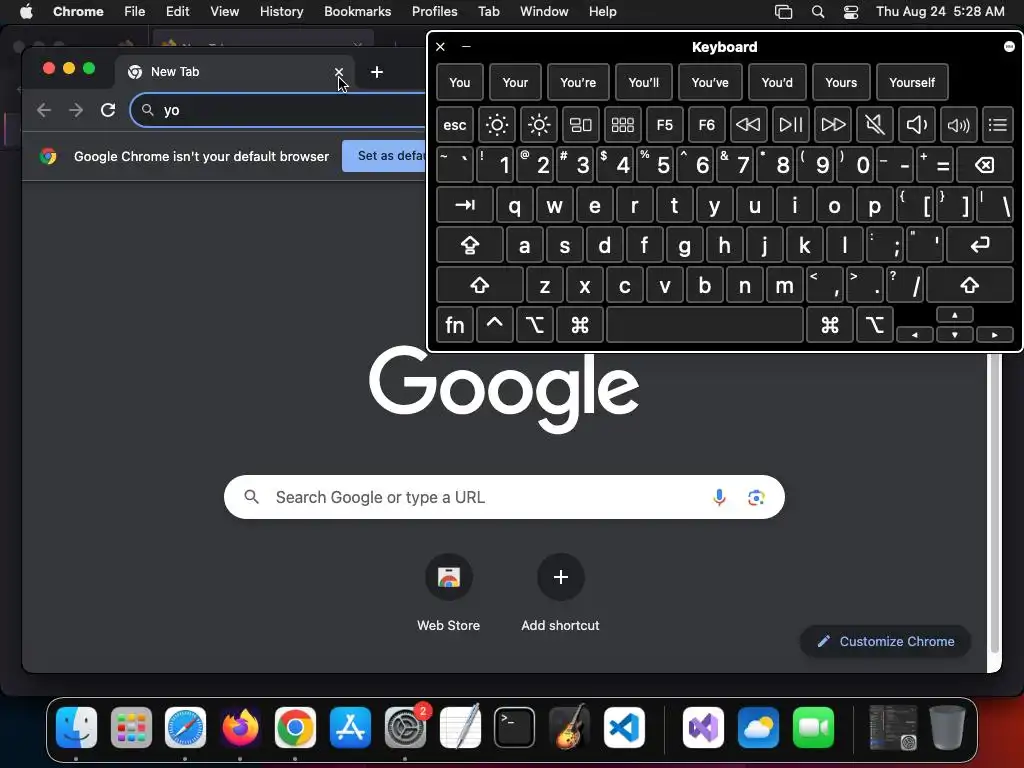Tap the esc key

[455, 124]
